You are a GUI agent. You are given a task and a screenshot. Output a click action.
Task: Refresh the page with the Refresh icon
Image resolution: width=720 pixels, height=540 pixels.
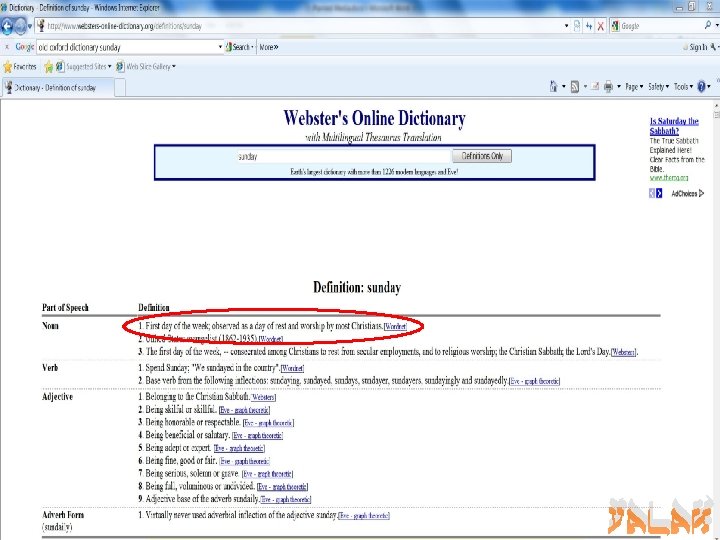pyautogui.click(x=589, y=26)
